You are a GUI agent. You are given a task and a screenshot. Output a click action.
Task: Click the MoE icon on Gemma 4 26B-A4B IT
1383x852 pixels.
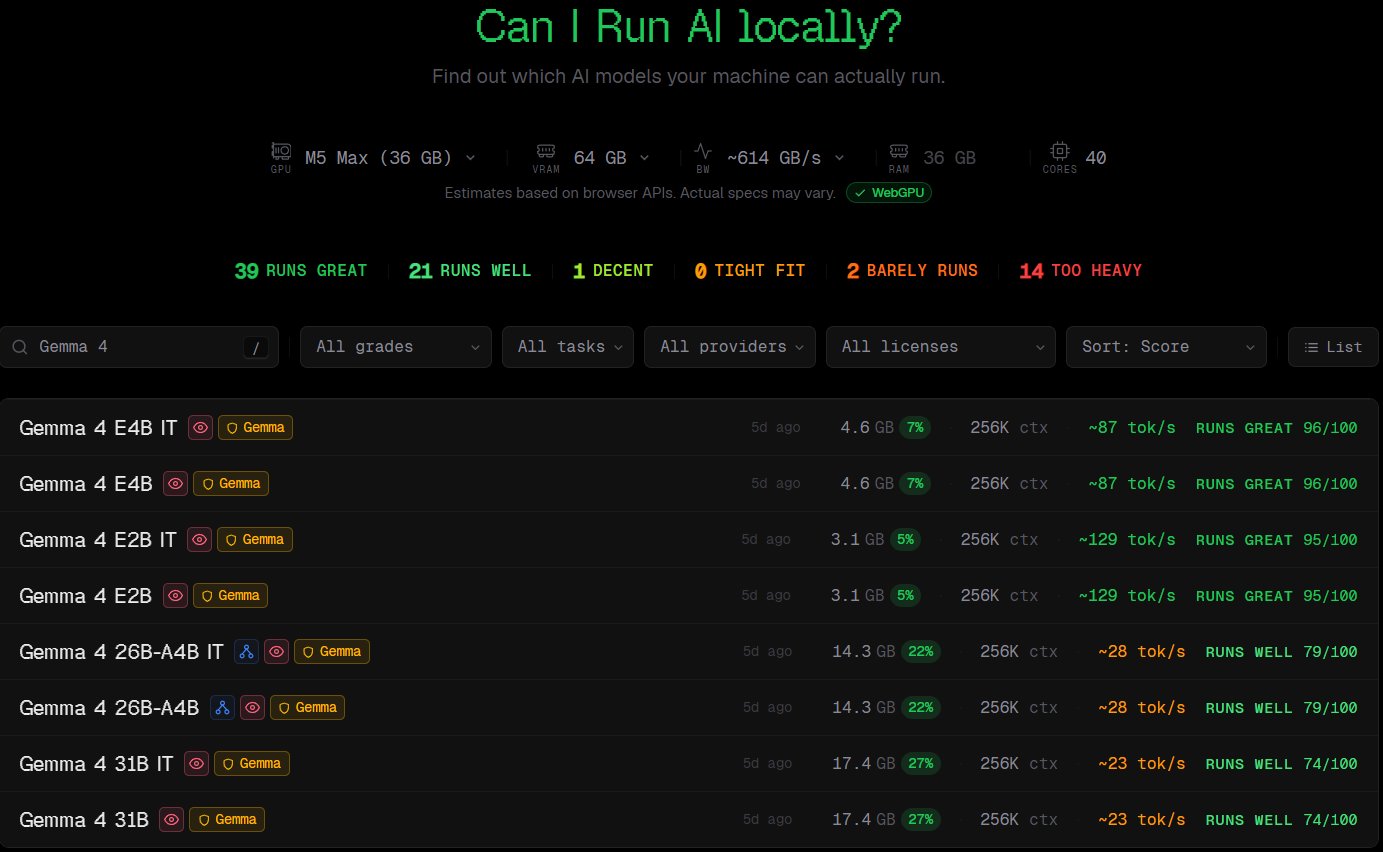(x=246, y=652)
